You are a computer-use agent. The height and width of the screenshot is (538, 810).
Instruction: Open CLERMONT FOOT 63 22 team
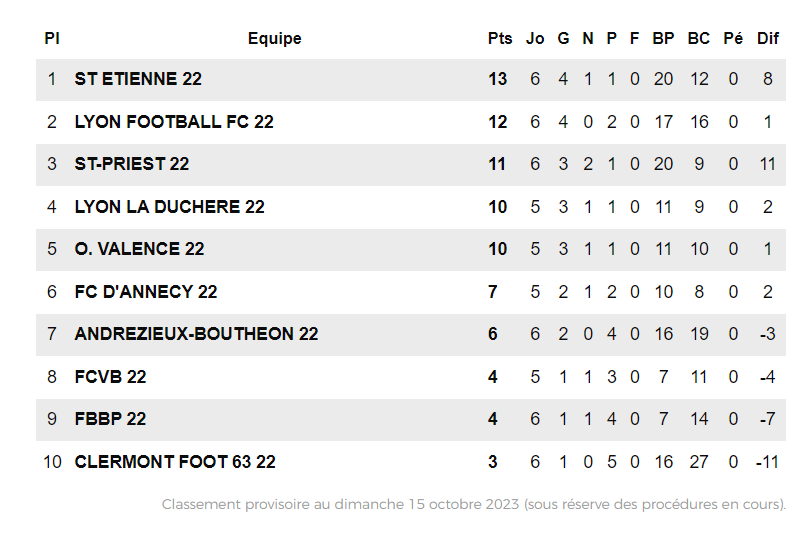[175, 462]
